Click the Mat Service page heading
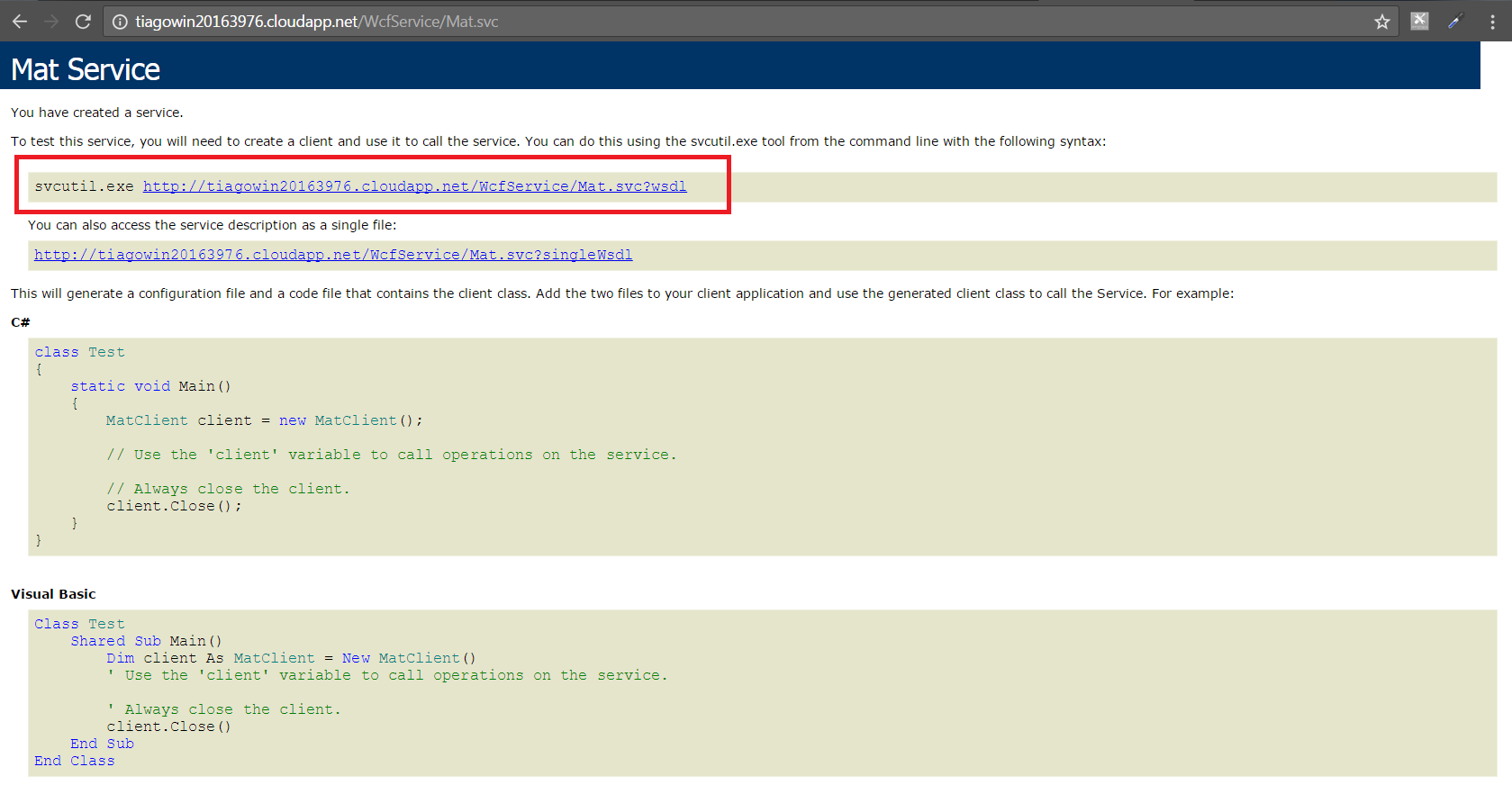The height and width of the screenshot is (785, 1512). (x=86, y=69)
